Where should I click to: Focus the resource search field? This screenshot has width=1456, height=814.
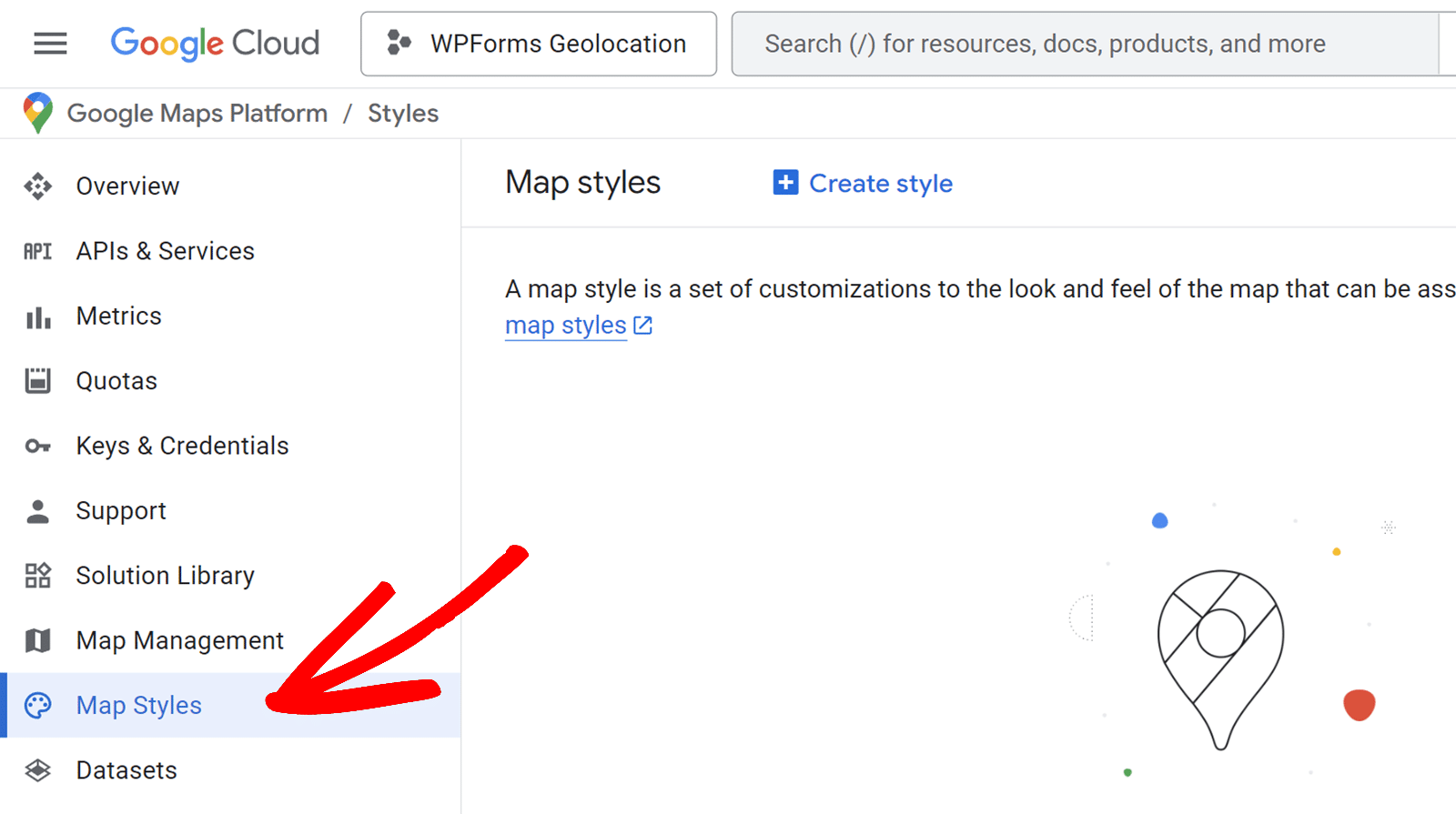click(1085, 44)
